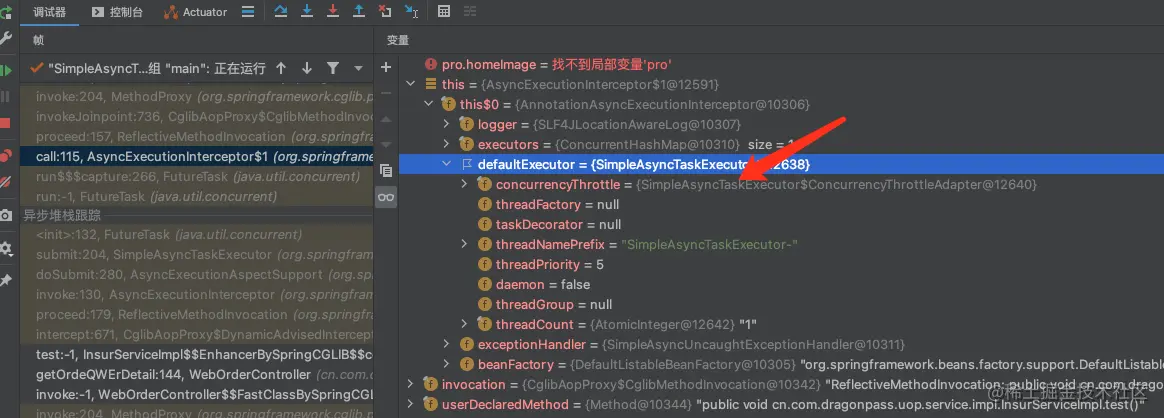Select frame invokeJoinpoint:736 CglibAopProxy

[x=196, y=117]
